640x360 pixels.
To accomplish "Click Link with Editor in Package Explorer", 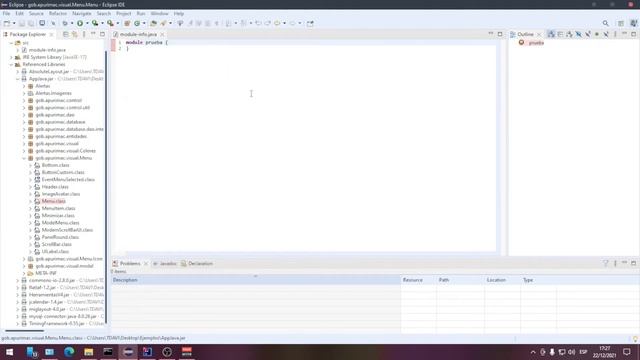I will coord(75,34).
